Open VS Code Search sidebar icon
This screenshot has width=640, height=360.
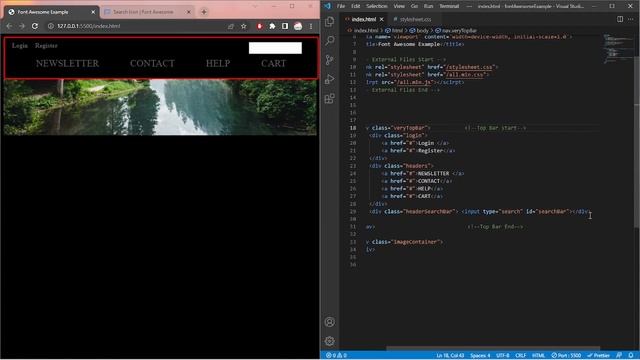click(x=329, y=40)
